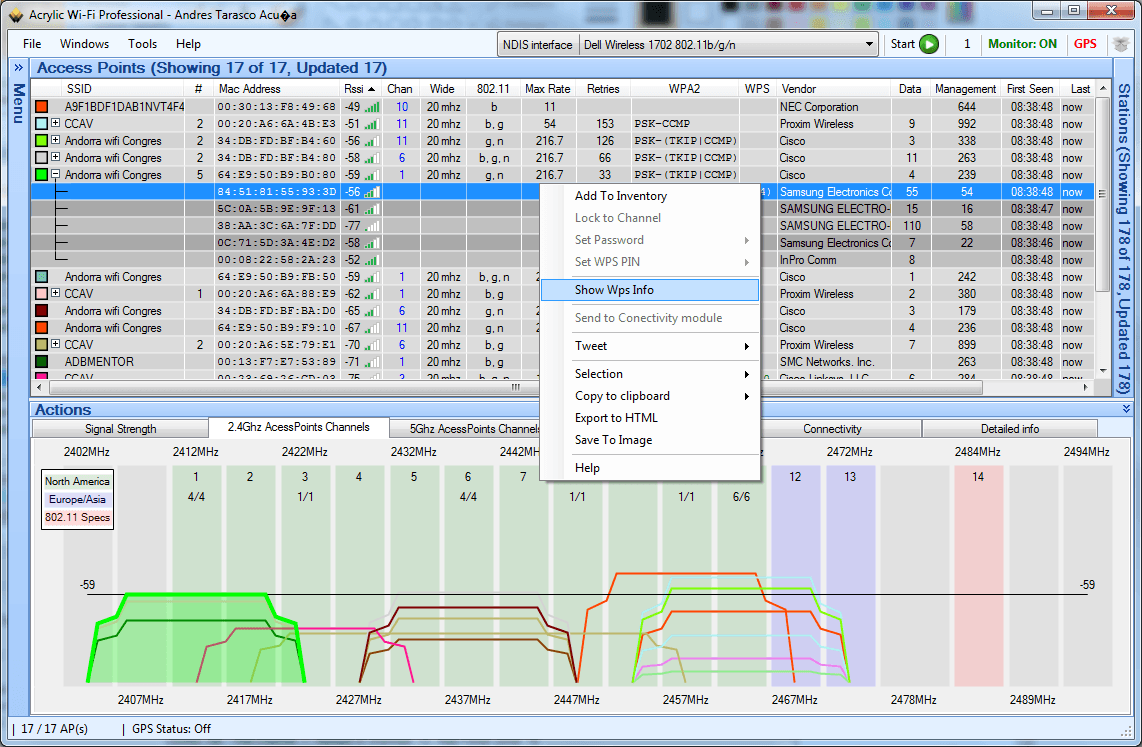Image resolution: width=1142 pixels, height=747 pixels.
Task: Open the Windows menu
Action: (84, 44)
